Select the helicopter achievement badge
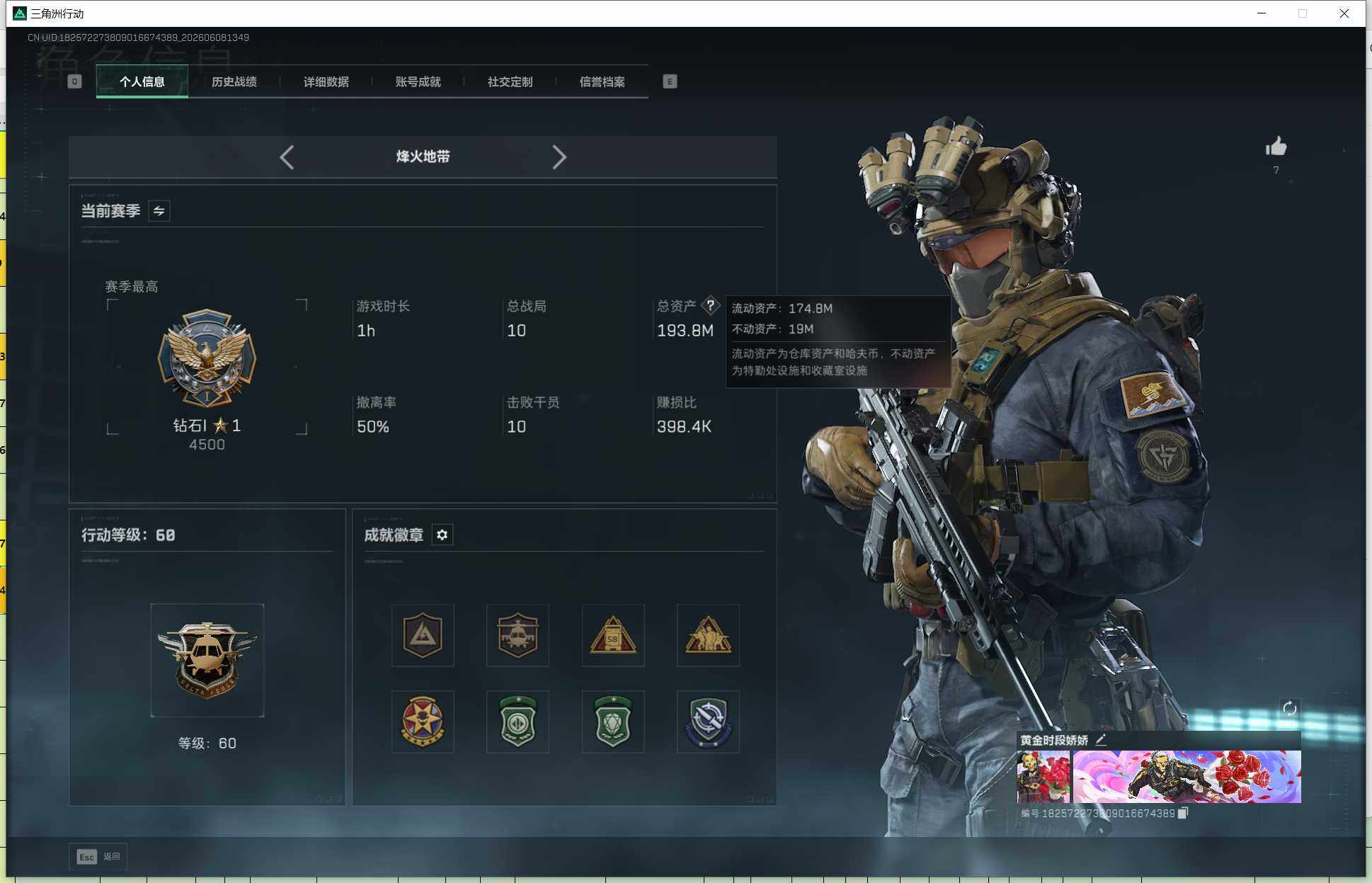The height and width of the screenshot is (883, 1372). click(x=518, y=635)
